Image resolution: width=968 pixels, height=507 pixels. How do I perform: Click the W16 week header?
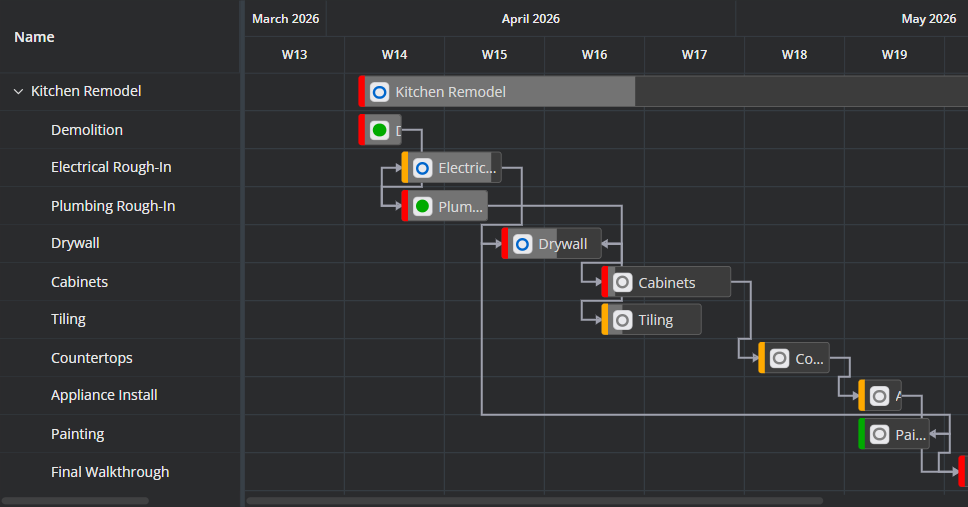pos(595,54)
